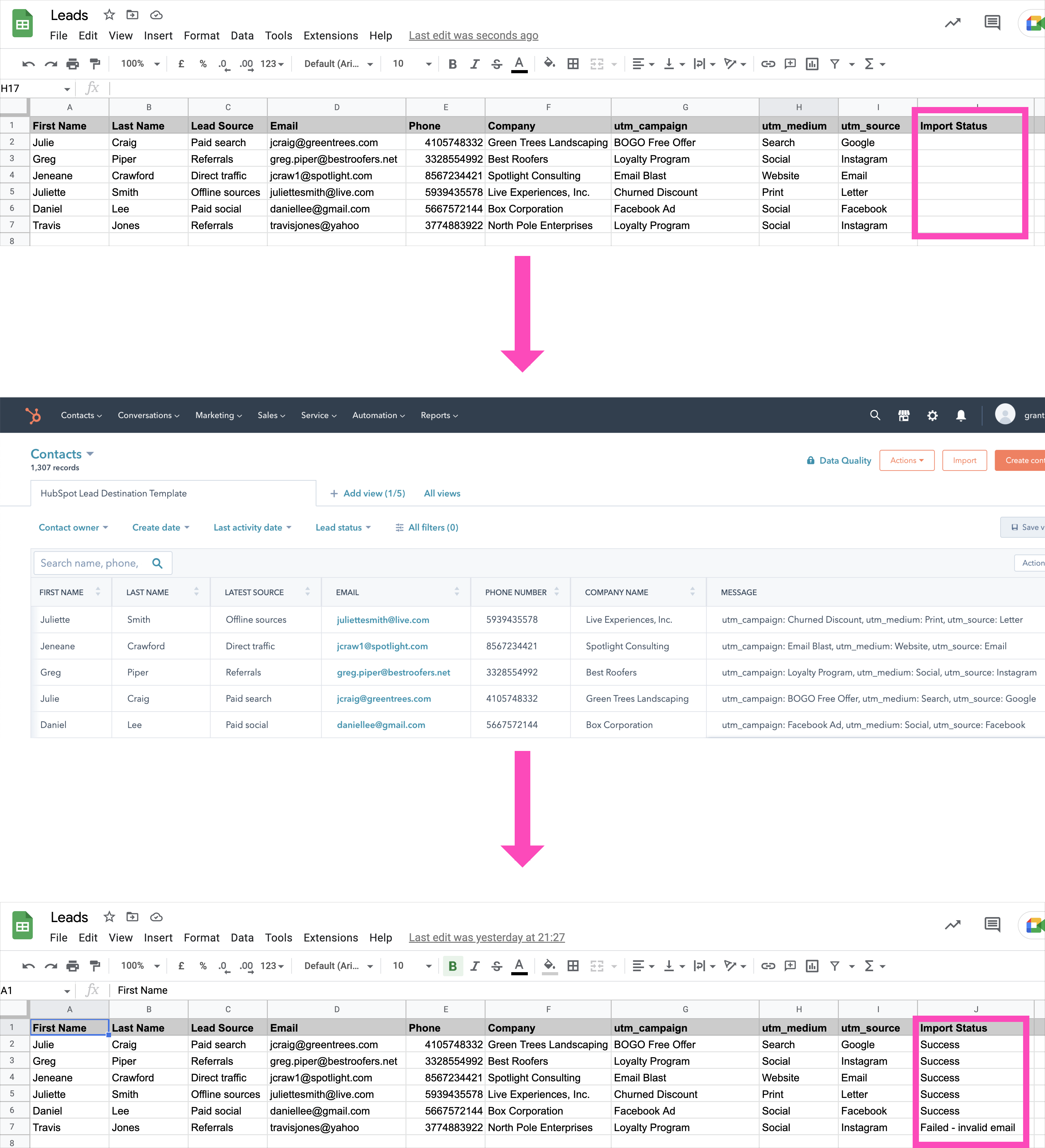Screen dimensions: 1045x1148
Task: Click percent format icon in top sheet toolbar
Action: pyautogui.click(x=203, y=64)
